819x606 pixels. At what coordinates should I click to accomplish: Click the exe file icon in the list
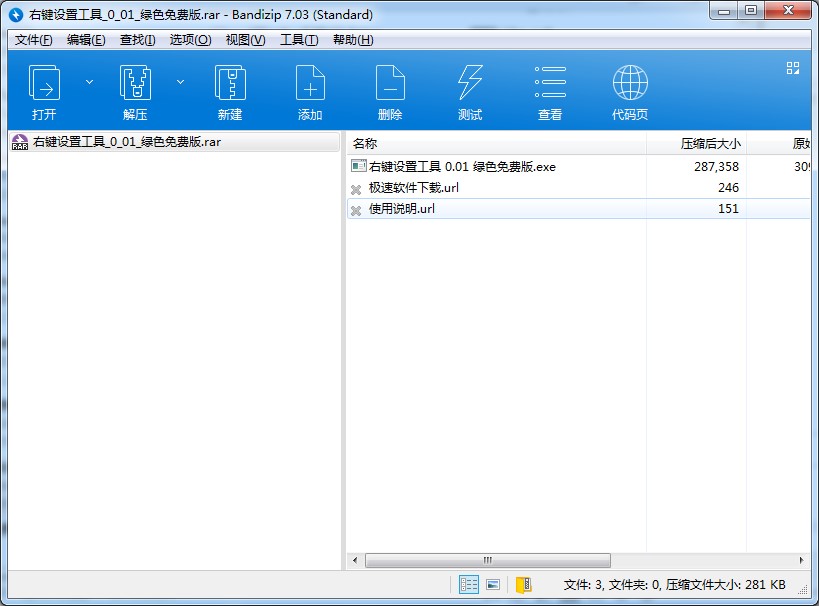(358, 166)
